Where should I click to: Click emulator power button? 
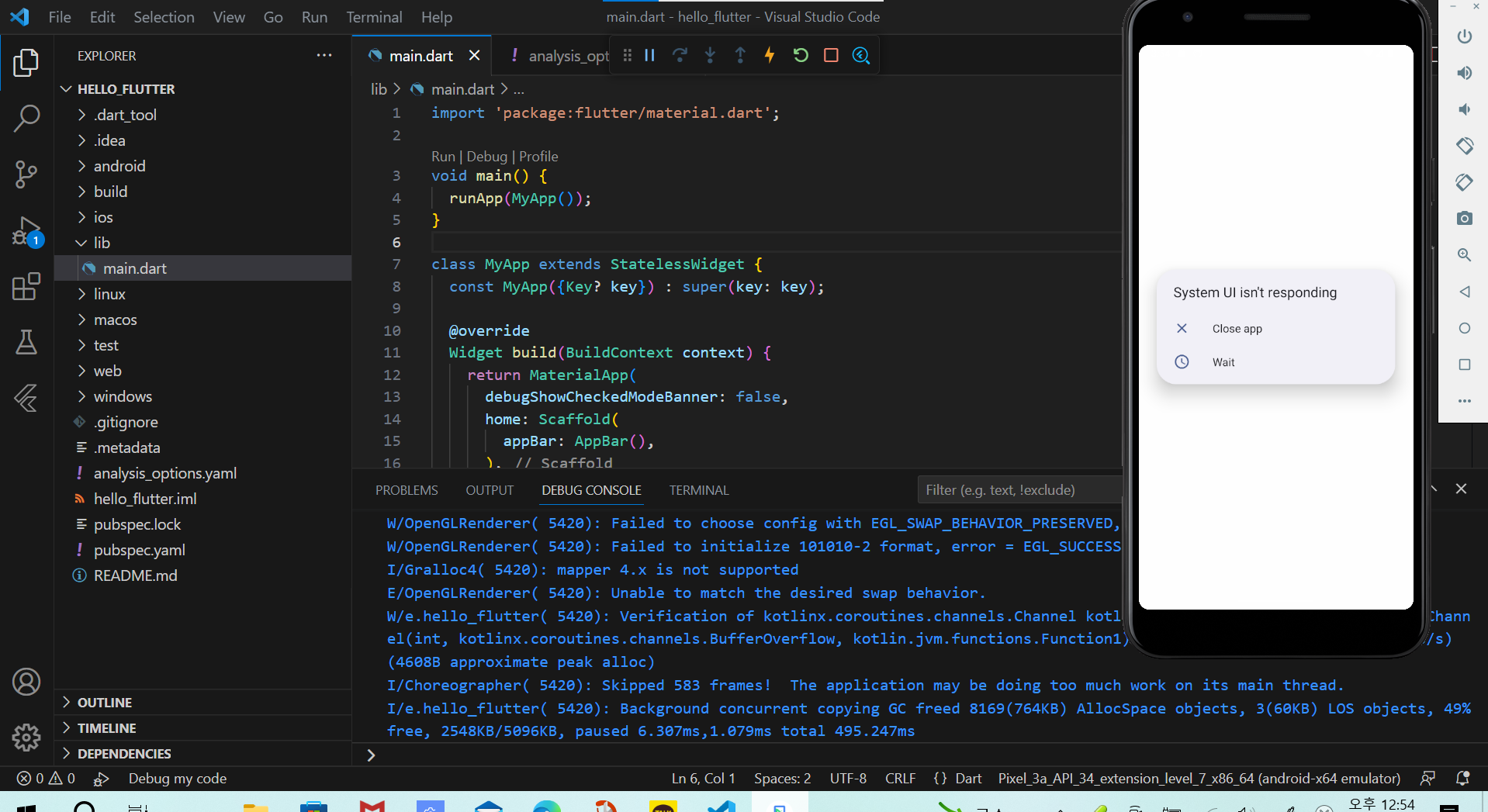(1464, 36)
